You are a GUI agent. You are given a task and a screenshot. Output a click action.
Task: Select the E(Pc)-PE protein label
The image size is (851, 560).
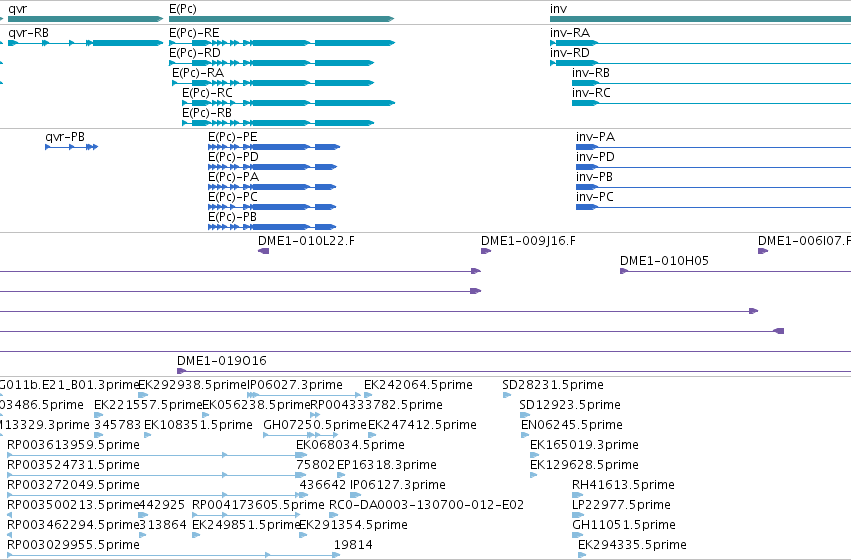233,137
